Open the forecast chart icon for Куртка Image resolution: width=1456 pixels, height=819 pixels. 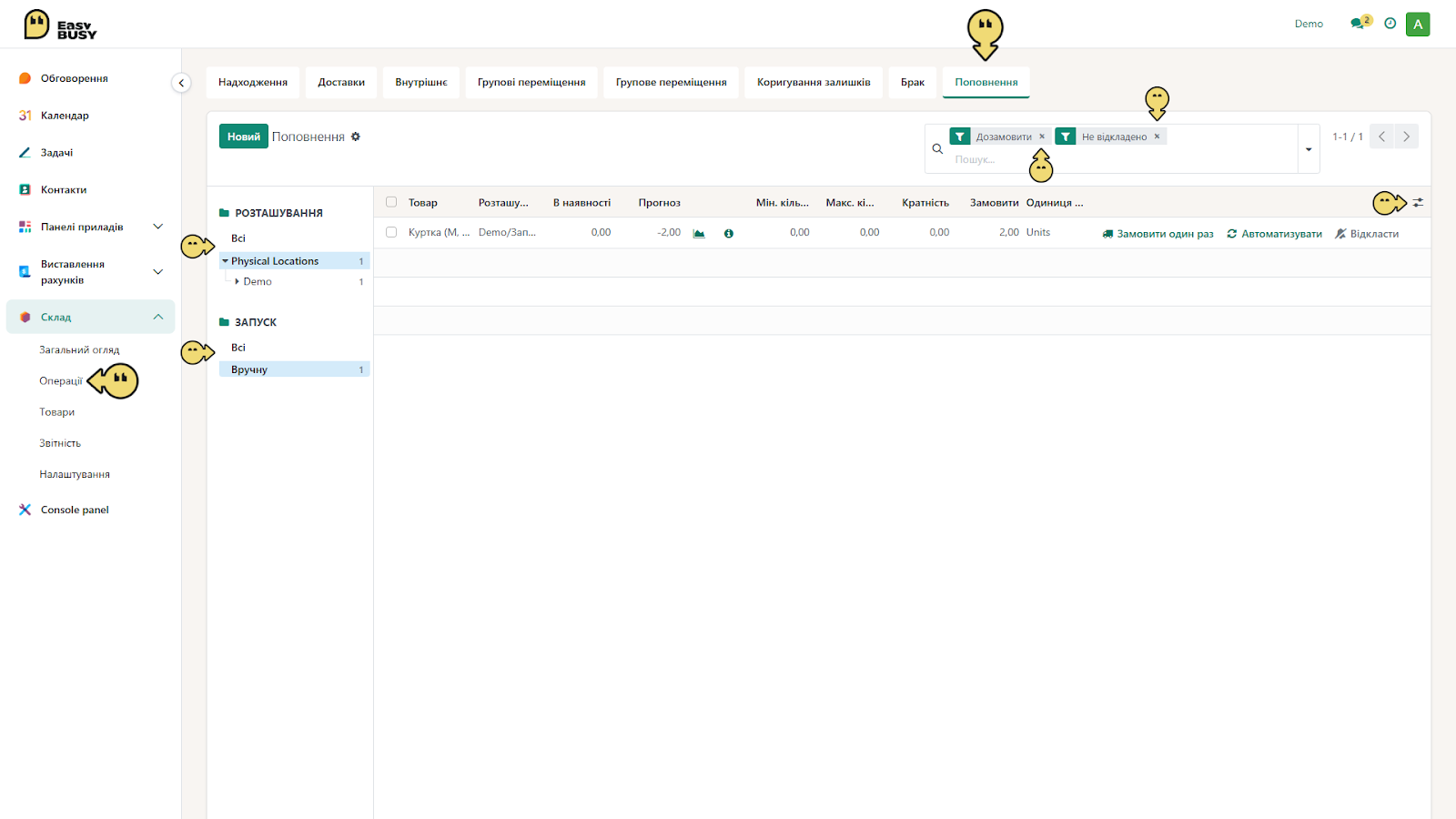pyautogui.click(x=699, y=234)
